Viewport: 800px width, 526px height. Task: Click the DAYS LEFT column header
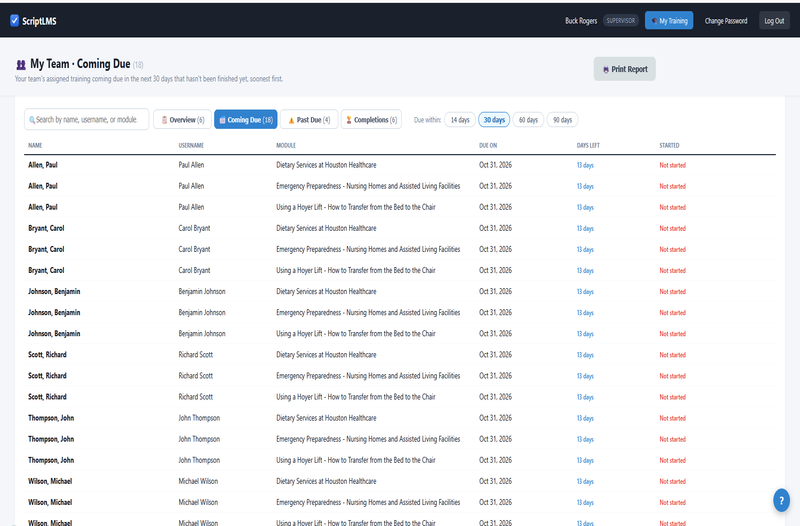click(x=588, y=145)
